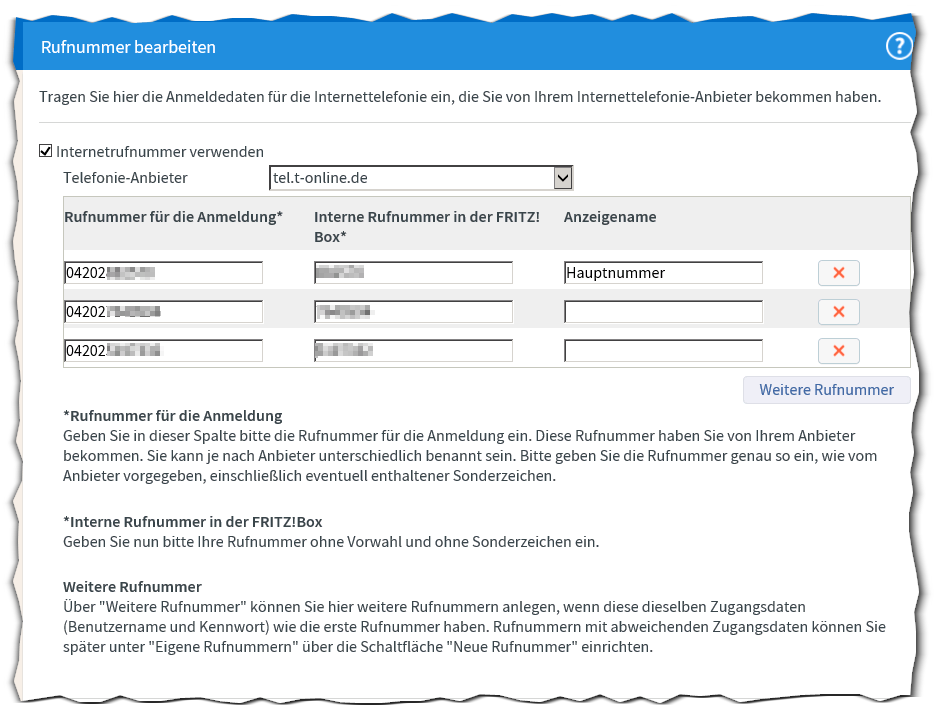Select third row Interne Rufnummer field
Screen dimensions: 936x720
(x=413, y=351)
